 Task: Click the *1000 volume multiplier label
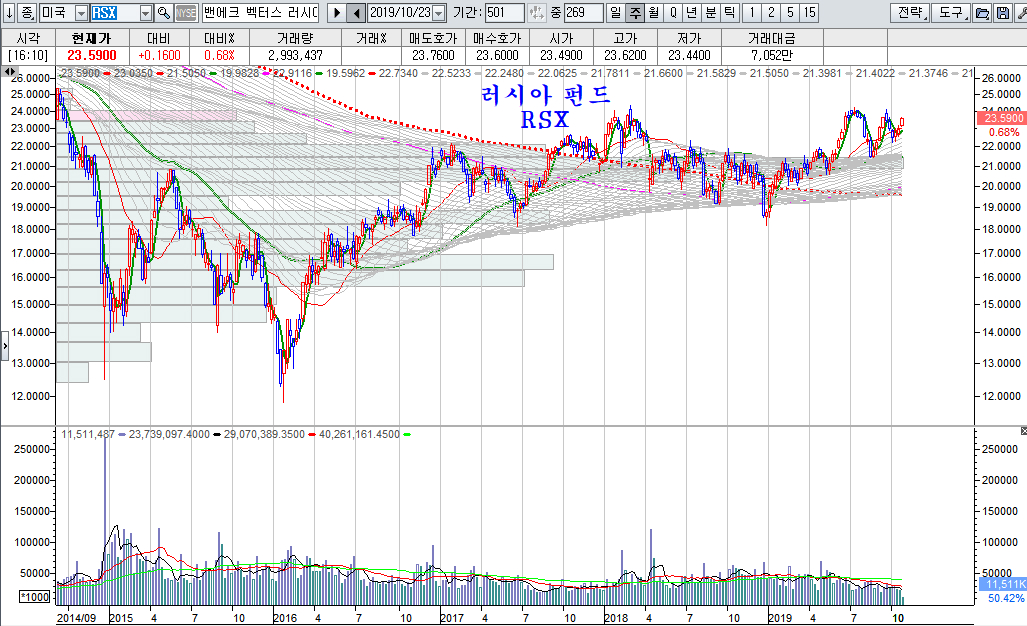point(35,597)
